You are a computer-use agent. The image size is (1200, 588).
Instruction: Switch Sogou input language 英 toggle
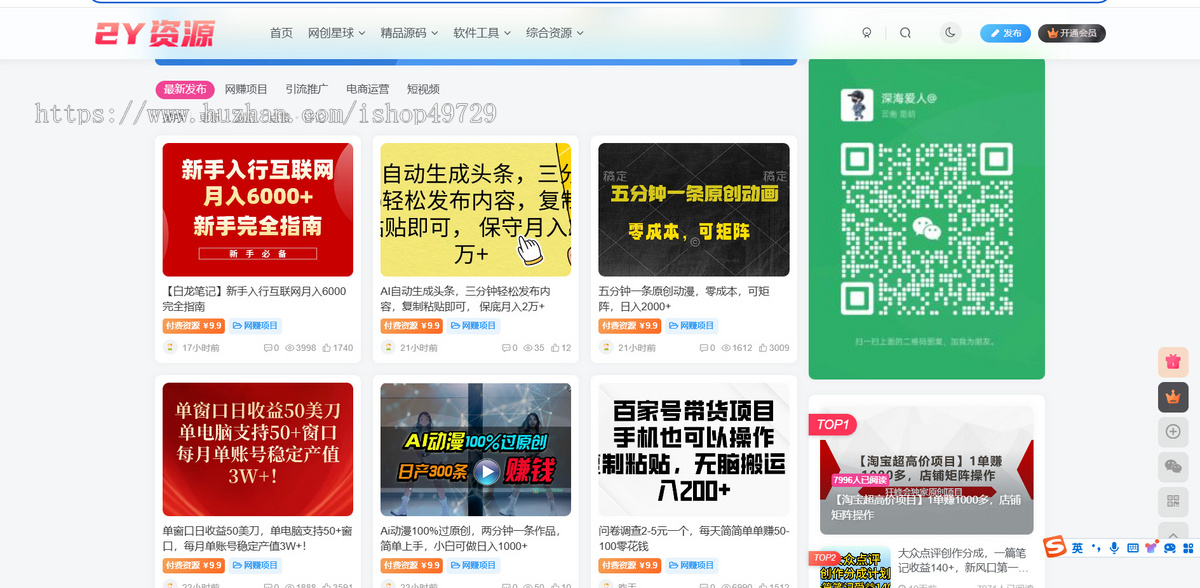tap(1077, 548)
